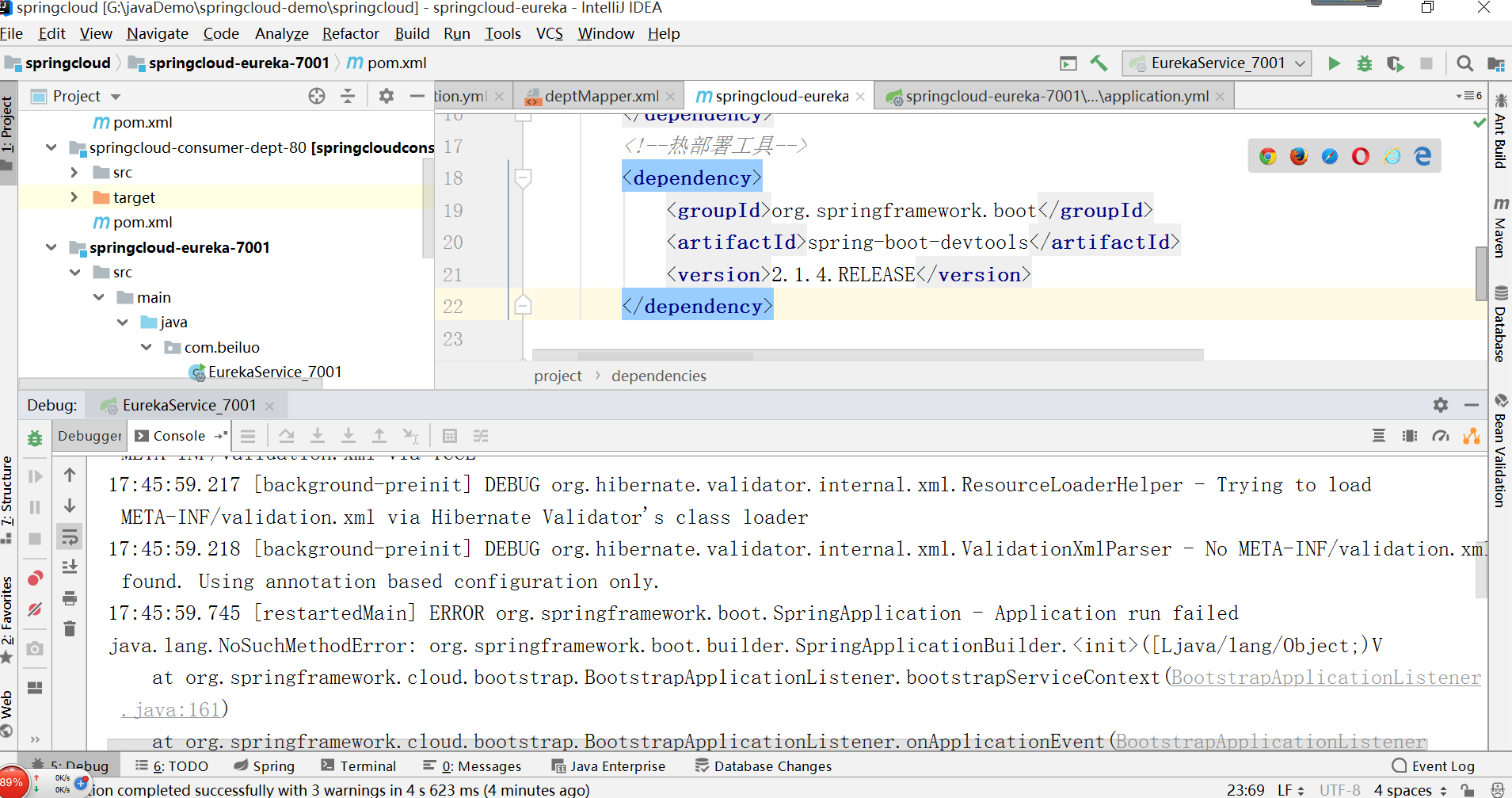This screenshot has height=798, width=1512.
Task: Click Evaluate Expression calculator icon
Action: pos(450,436)
